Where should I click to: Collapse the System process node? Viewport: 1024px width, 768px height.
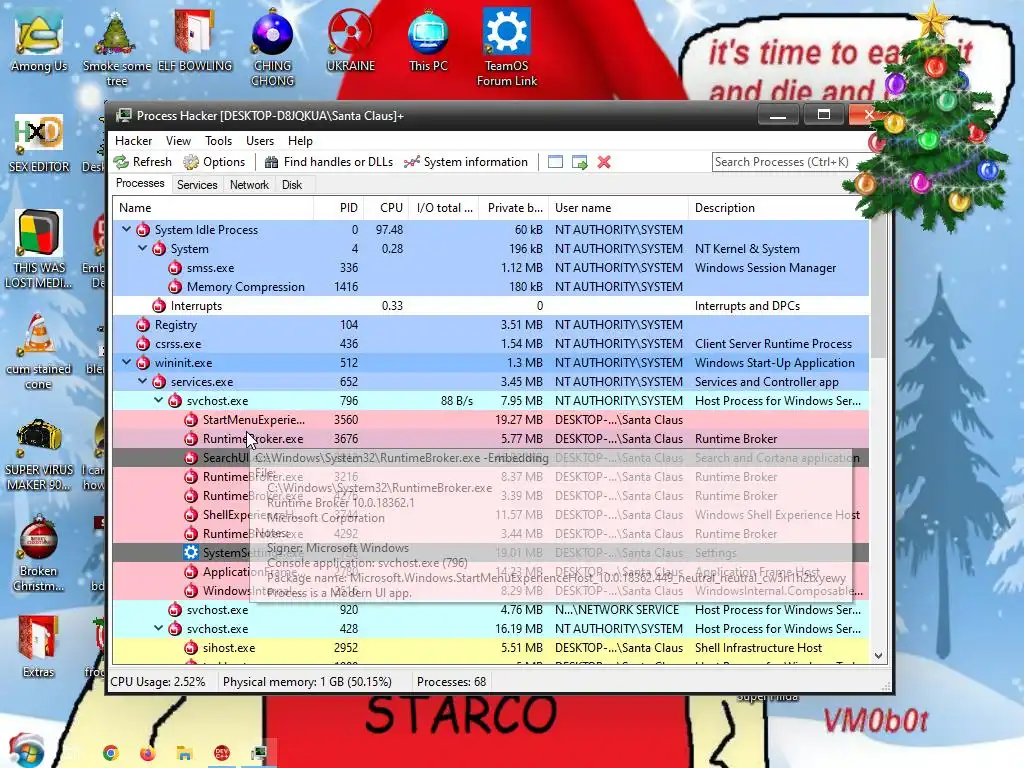[x=142, y=249]
